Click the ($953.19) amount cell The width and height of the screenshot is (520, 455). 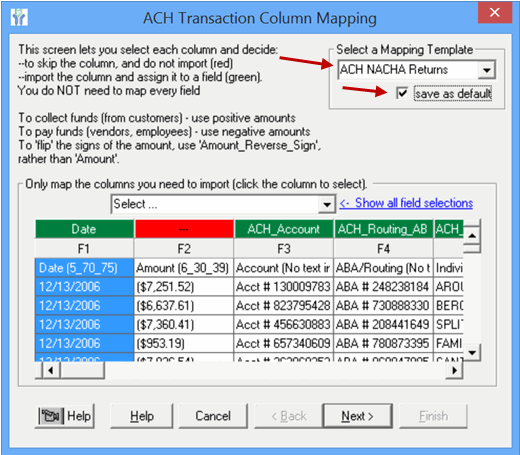(x=184, y=344)
